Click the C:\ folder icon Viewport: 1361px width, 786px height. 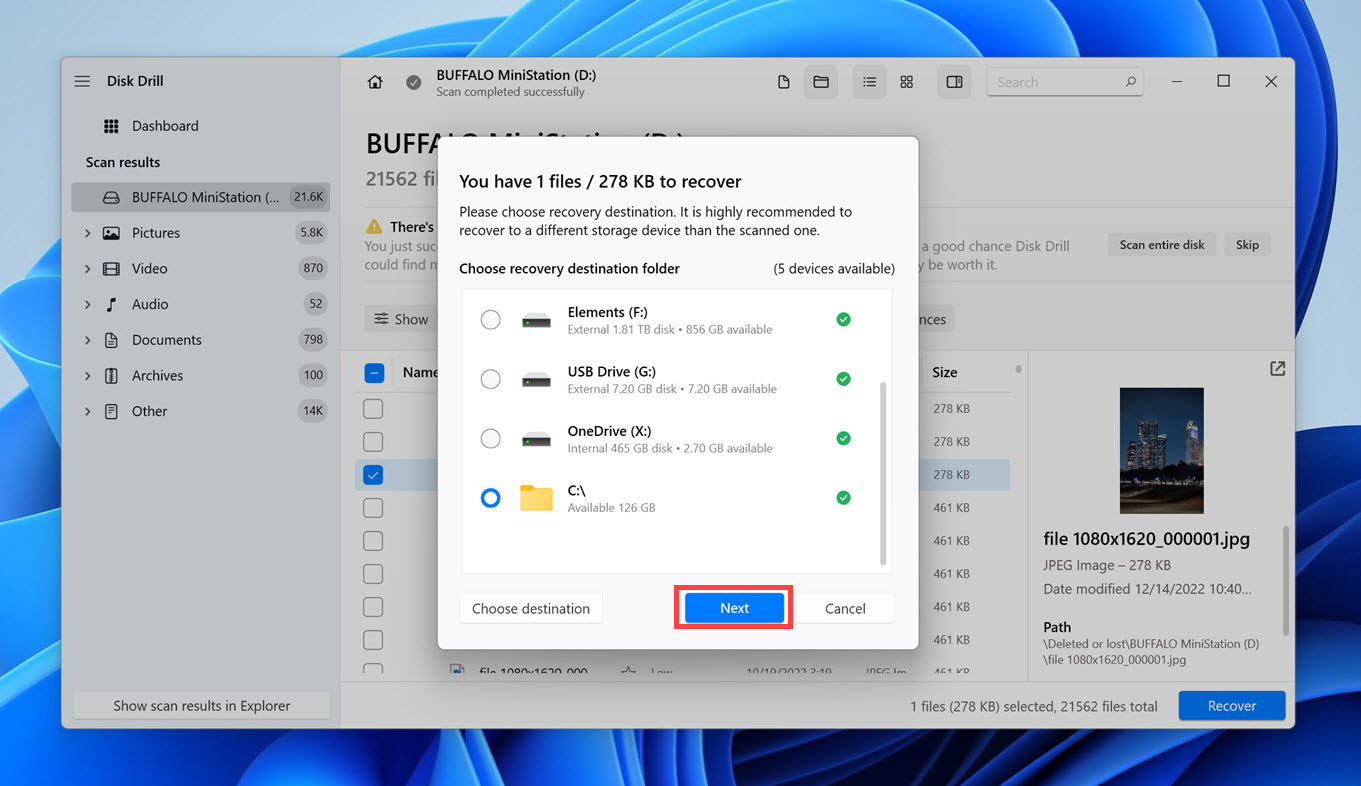pyautogui.click(x=536, y=498)
